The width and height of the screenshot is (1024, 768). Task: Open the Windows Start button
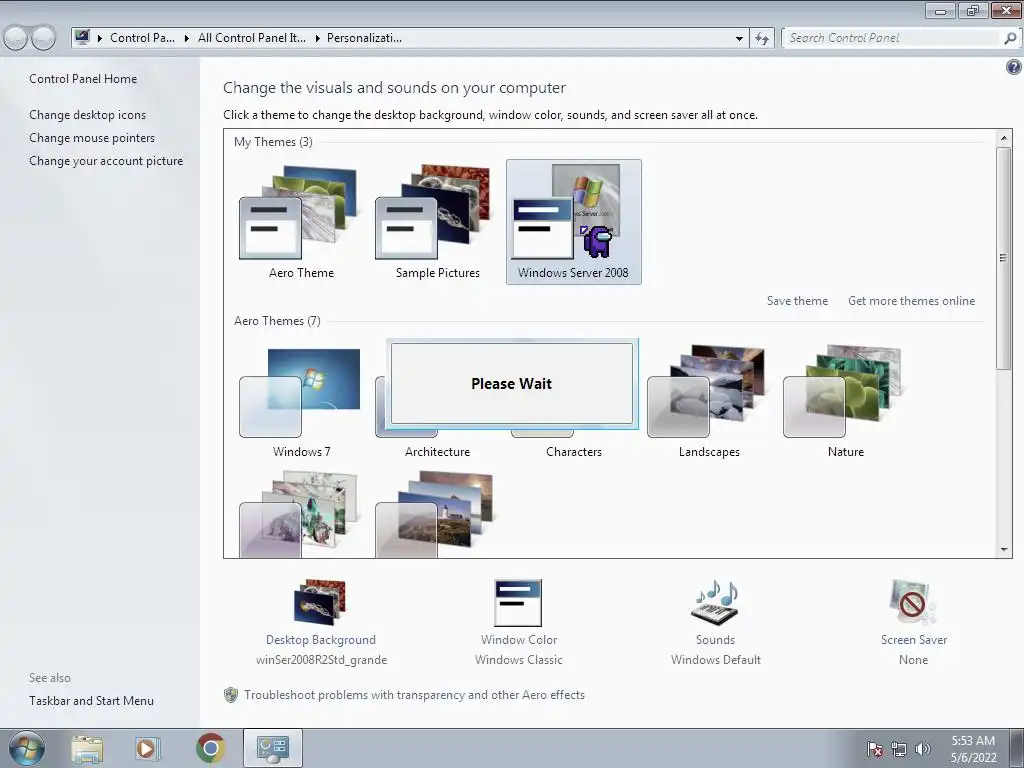[x=26, y=748]
